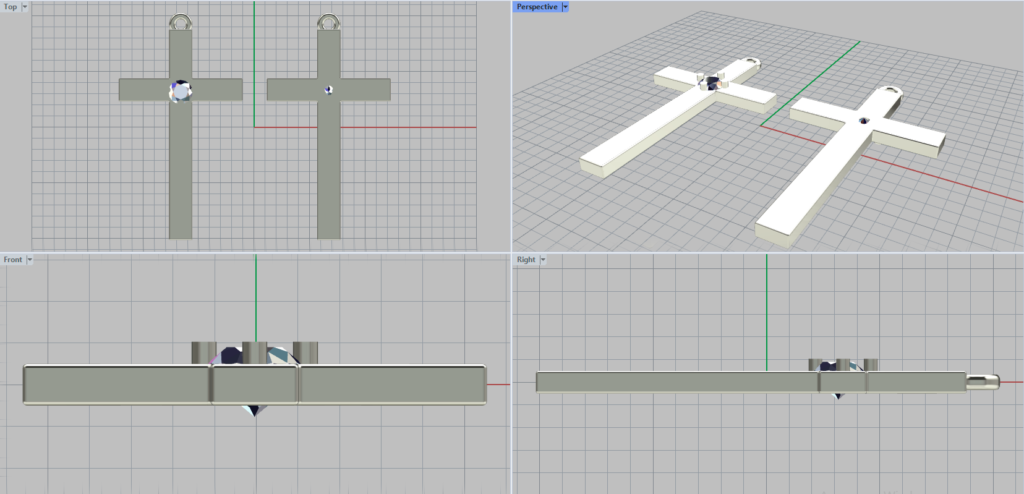Image resolution: width=1024 pixels, height=494 pixels.
Task: Click the Perspective viewport title
Action: coord(536,7)
